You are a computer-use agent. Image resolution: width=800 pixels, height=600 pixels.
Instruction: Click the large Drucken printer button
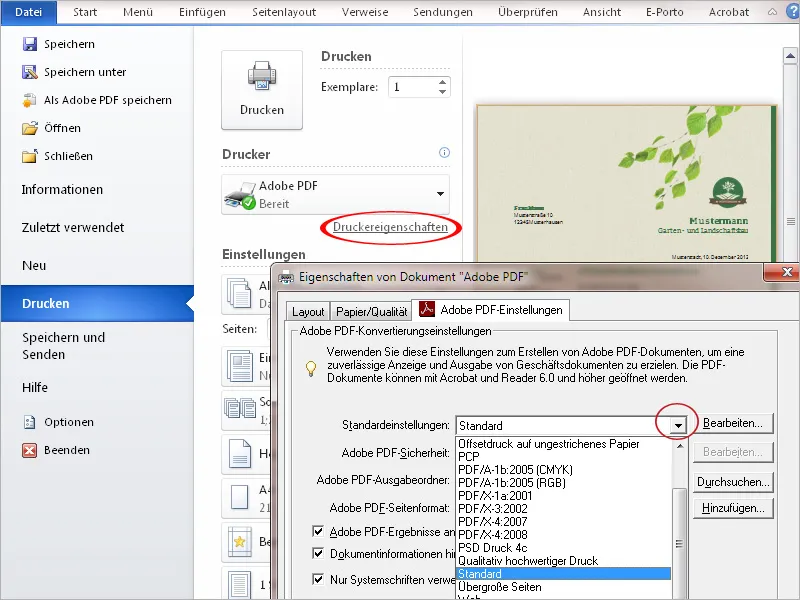click(262, 90)
